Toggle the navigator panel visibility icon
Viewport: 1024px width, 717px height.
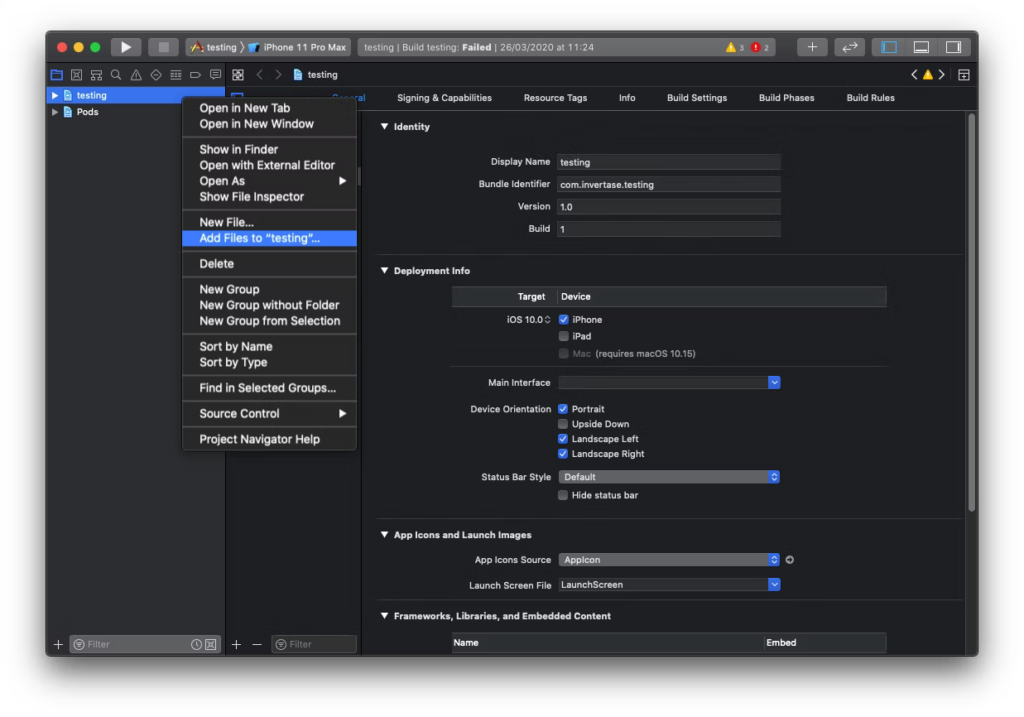coord(888,47)
